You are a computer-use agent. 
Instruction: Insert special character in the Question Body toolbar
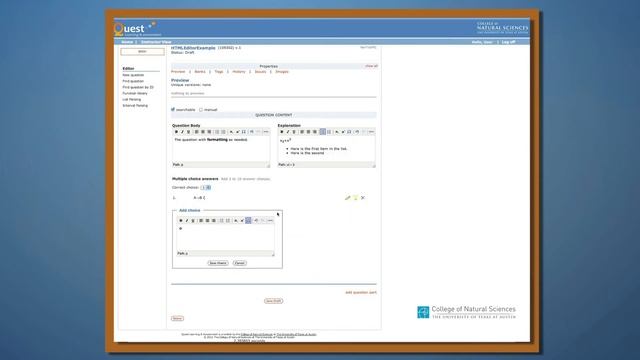[244, 132]
